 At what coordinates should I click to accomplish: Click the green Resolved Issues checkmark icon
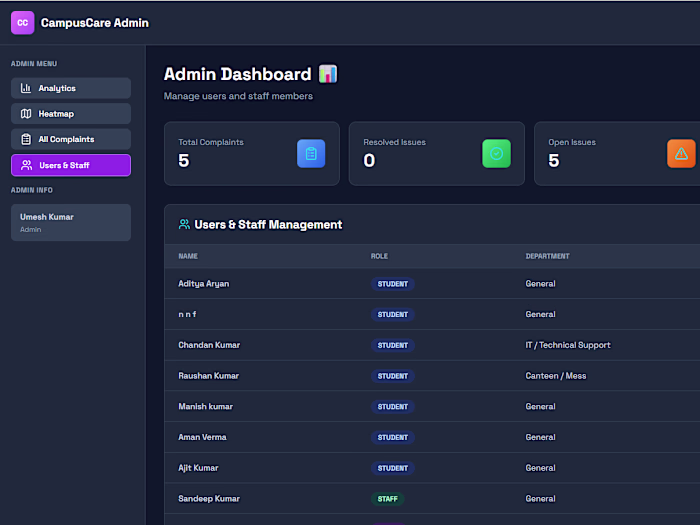[x=496, y=154]
